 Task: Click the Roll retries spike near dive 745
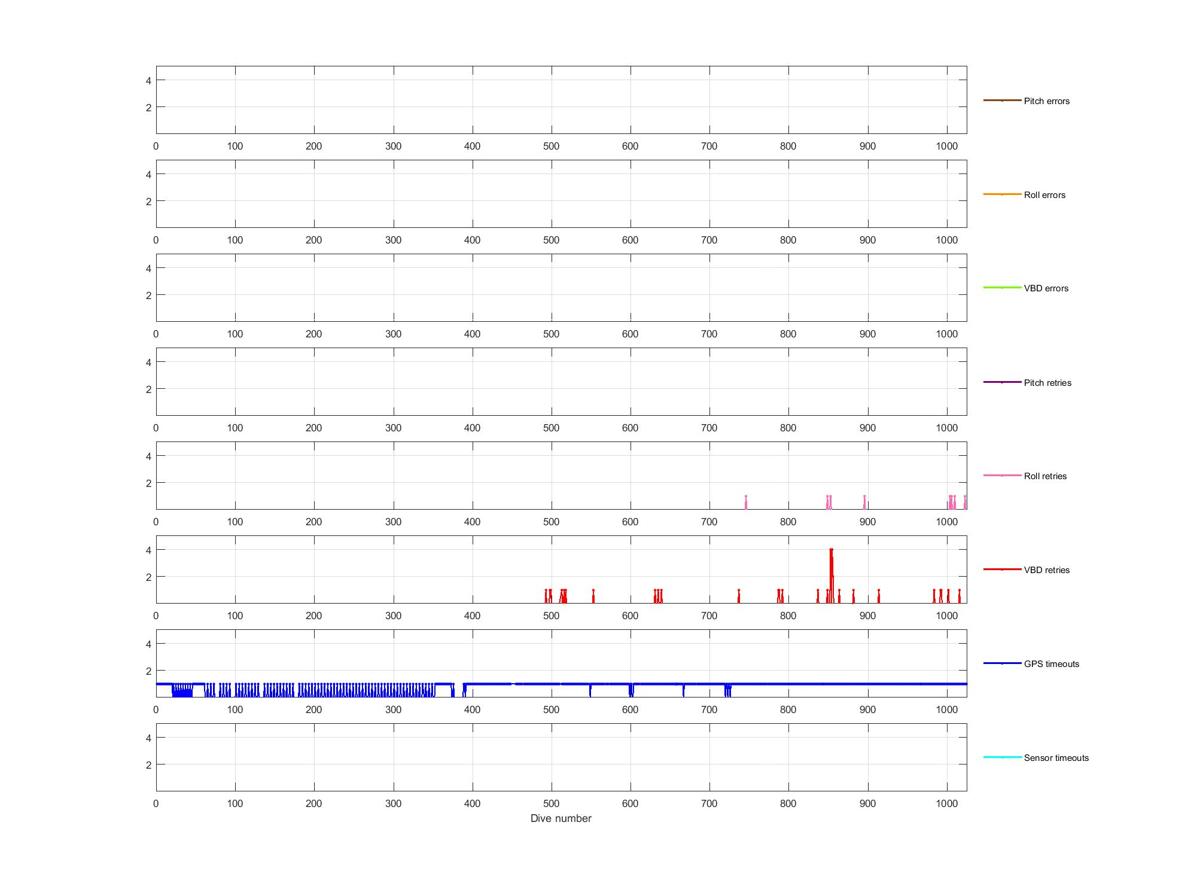pos(746,502)
